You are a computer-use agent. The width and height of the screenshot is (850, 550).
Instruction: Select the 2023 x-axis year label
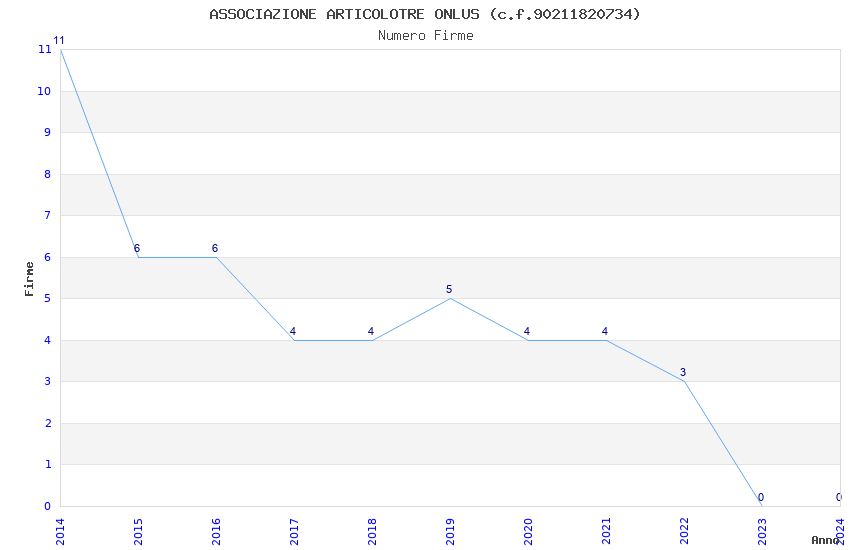(762, 532)
